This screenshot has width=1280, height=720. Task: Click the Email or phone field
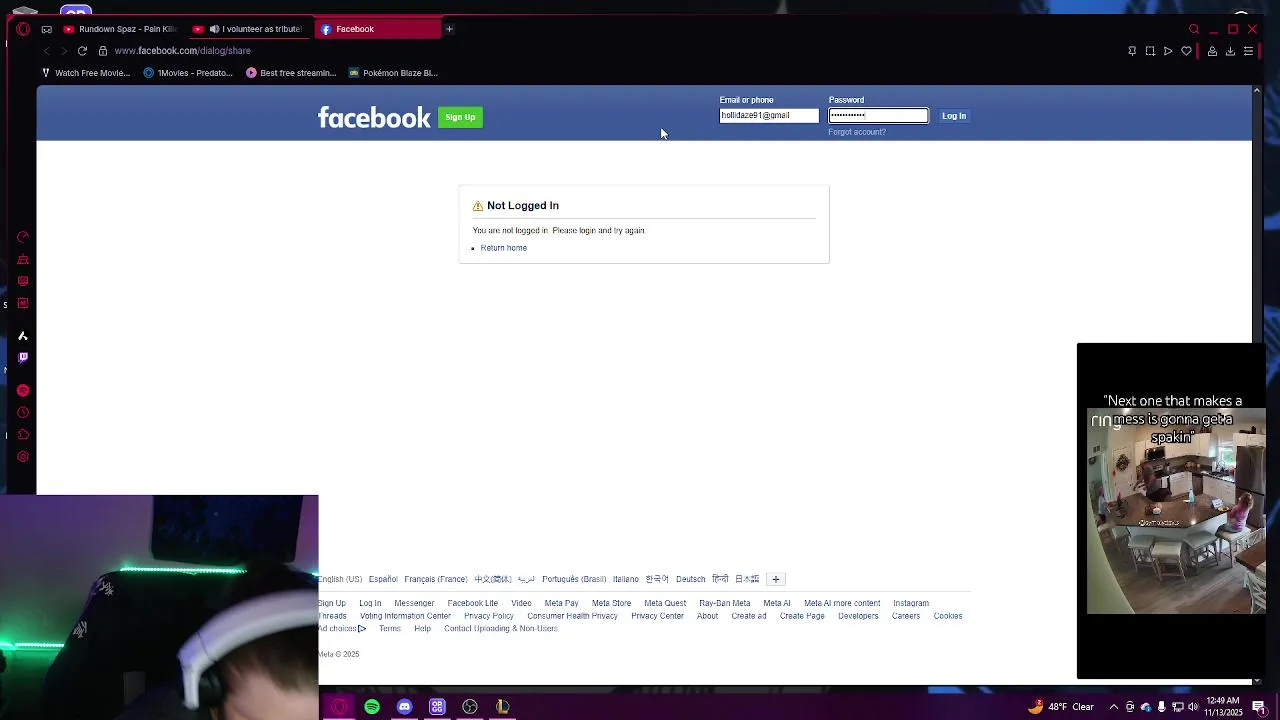(x=769, y=116)
